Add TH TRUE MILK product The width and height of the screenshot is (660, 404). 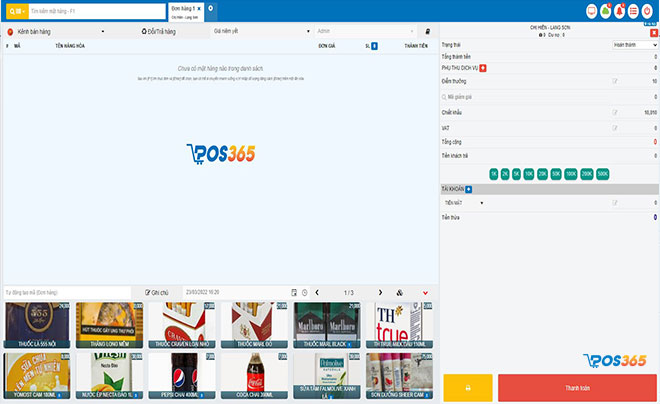(x=399, y=325)
